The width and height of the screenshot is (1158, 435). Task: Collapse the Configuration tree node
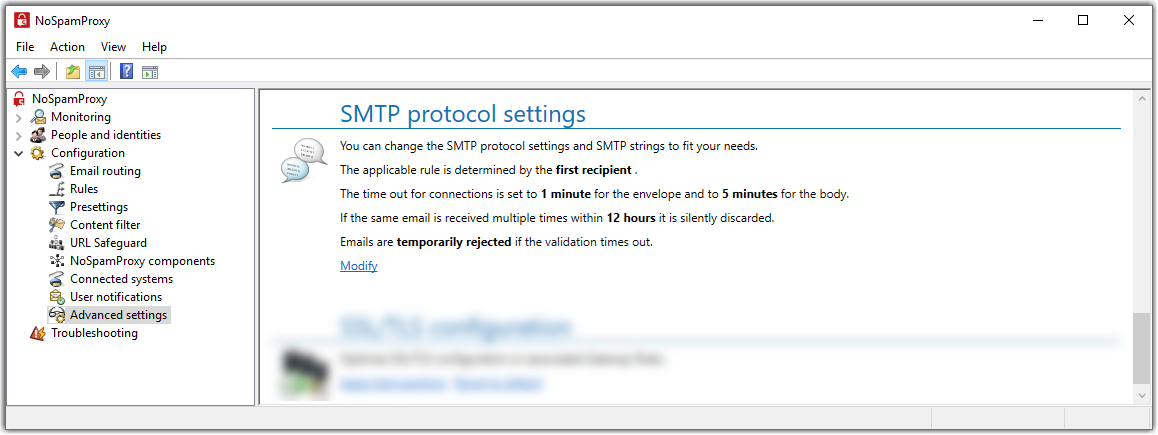pos(18,154)
